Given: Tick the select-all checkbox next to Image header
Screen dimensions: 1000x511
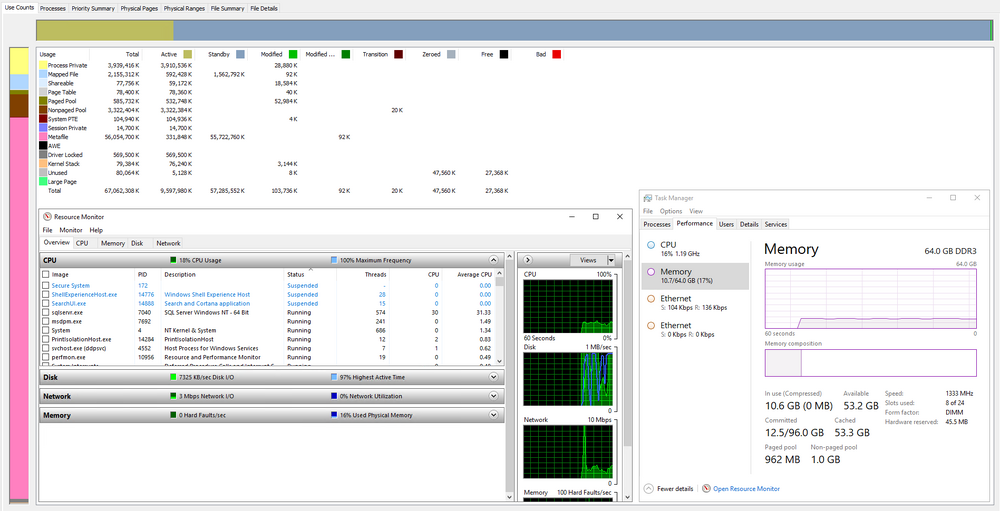Looking at the screenshot, I should (x=45, y=275).
